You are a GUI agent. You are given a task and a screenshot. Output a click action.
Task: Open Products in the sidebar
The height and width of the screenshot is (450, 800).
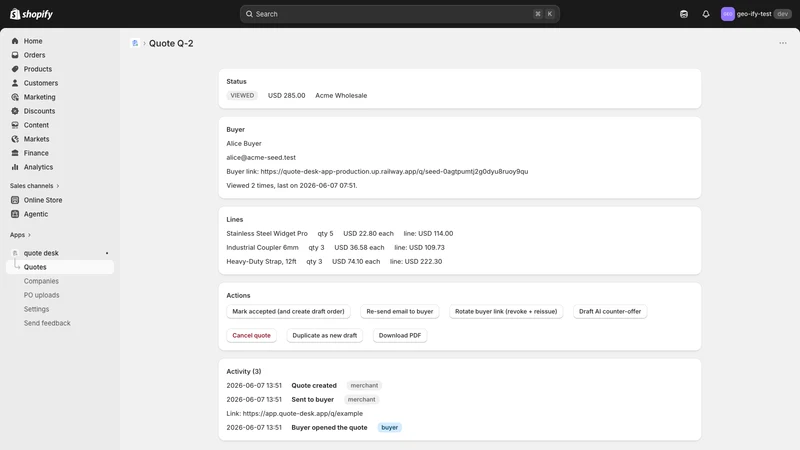[37, 69]
